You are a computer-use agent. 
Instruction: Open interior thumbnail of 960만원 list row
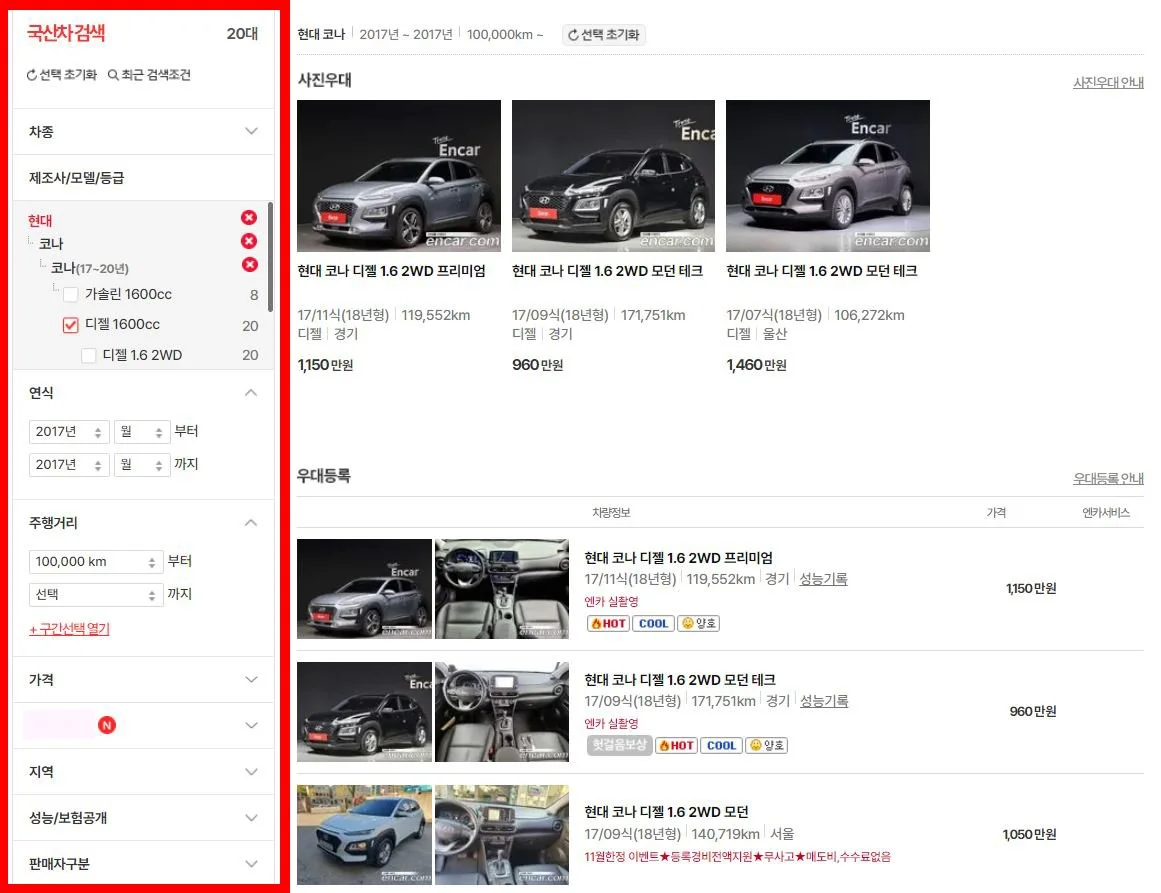pyautogui.click(x=502, y=712)
